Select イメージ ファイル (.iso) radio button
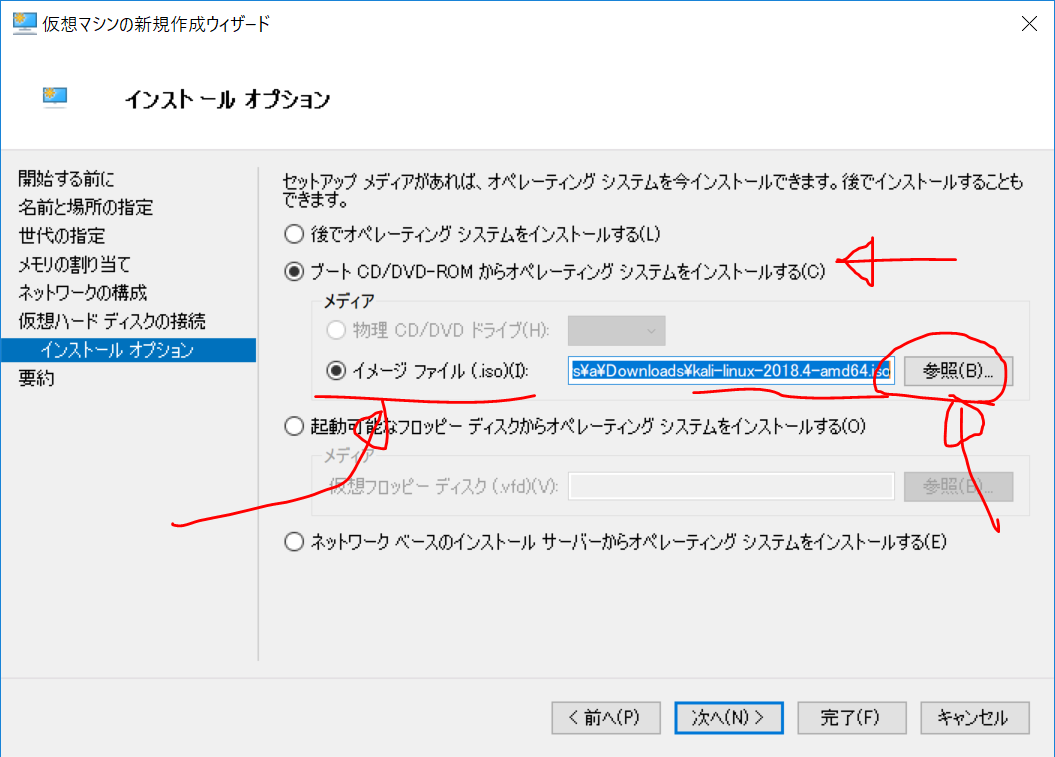 336,371
